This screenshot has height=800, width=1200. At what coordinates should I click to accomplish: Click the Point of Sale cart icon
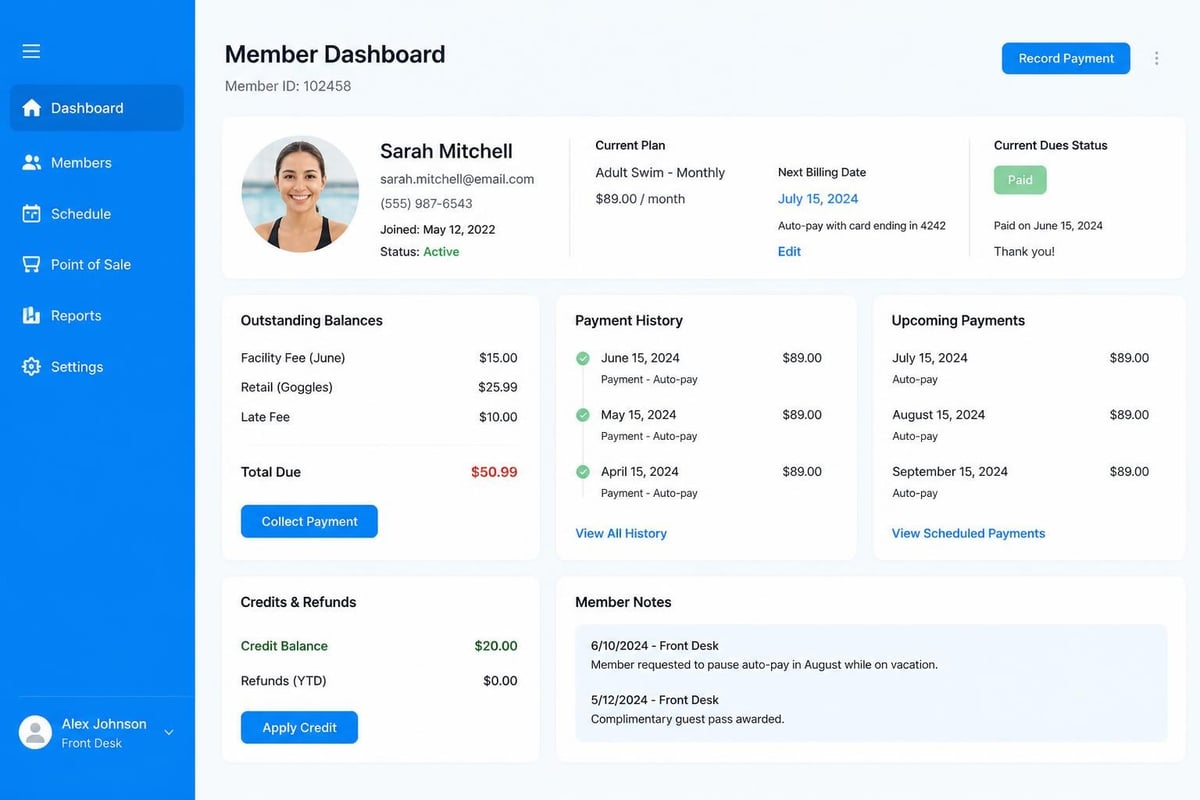(31, 264)
